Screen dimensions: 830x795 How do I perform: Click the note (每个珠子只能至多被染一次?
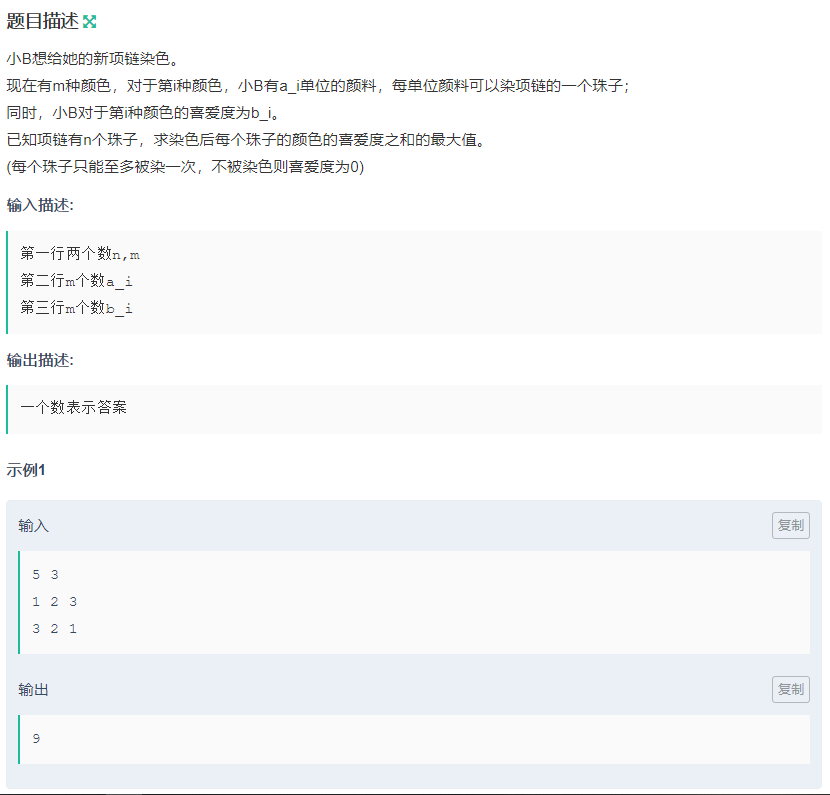185,167
